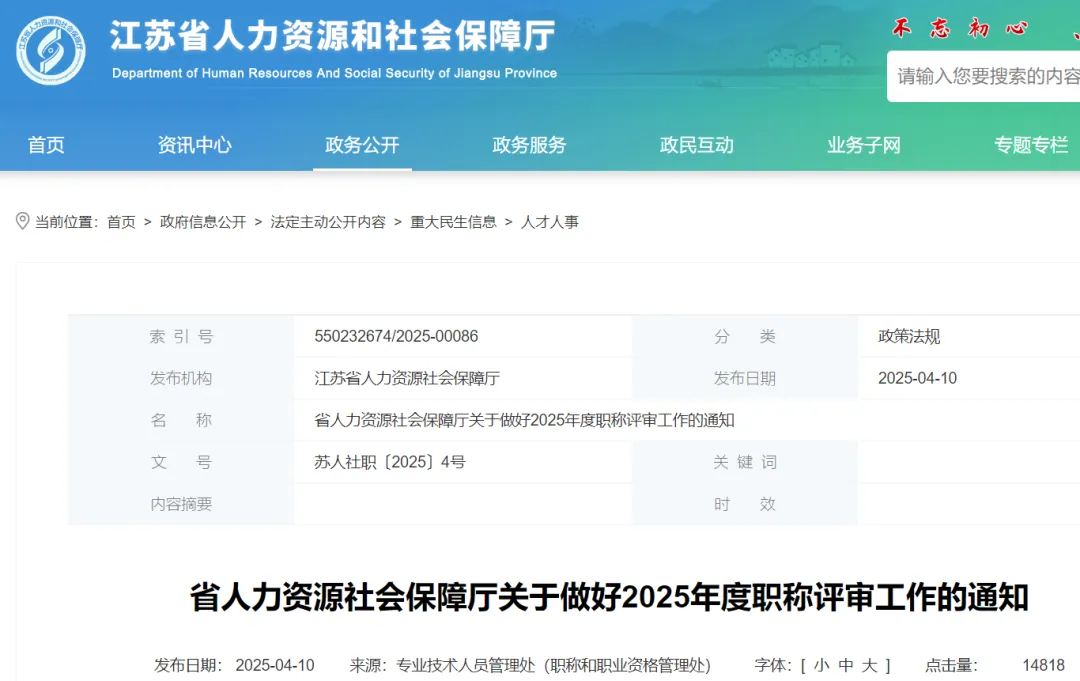This screenshot has height=681, width=1080.
Task: Click the article title heading
Action: pyautogui.click(x=609, y=598)
